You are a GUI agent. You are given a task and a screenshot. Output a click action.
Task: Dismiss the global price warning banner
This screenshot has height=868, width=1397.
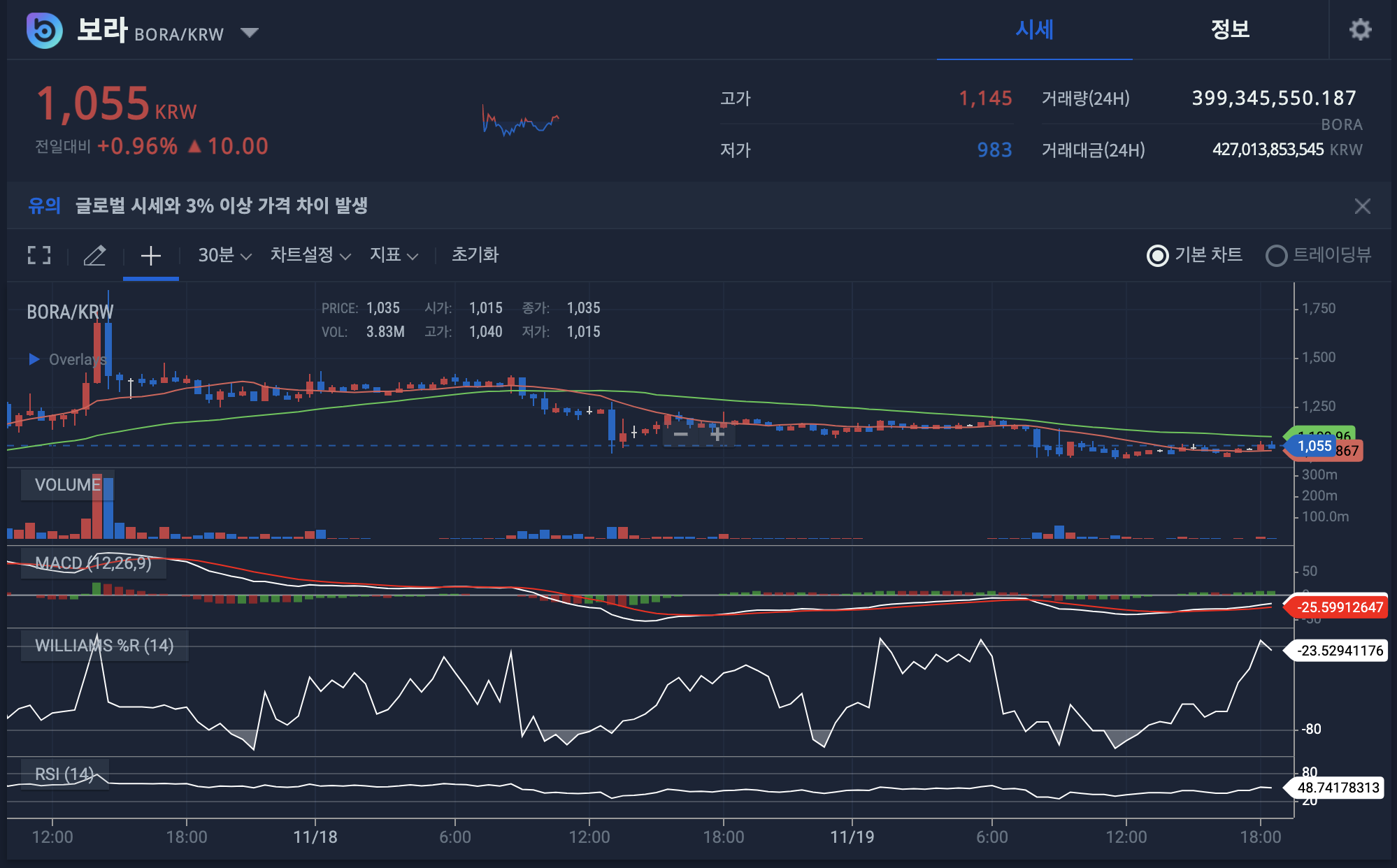tap(1361, 206)
